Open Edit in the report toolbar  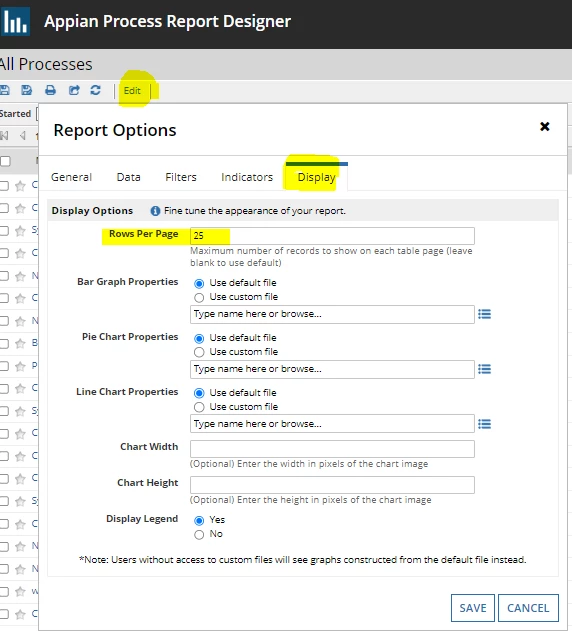click(132, 91)
